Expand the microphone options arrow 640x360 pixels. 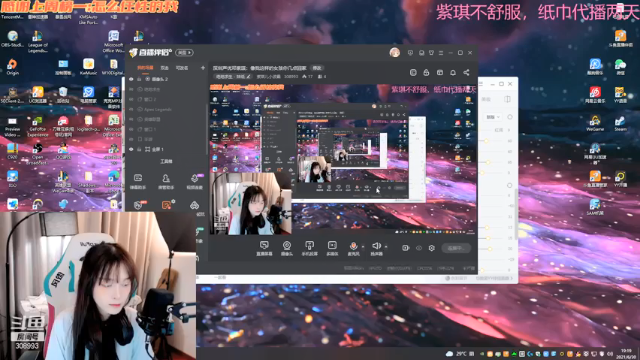tap(363, 247)
